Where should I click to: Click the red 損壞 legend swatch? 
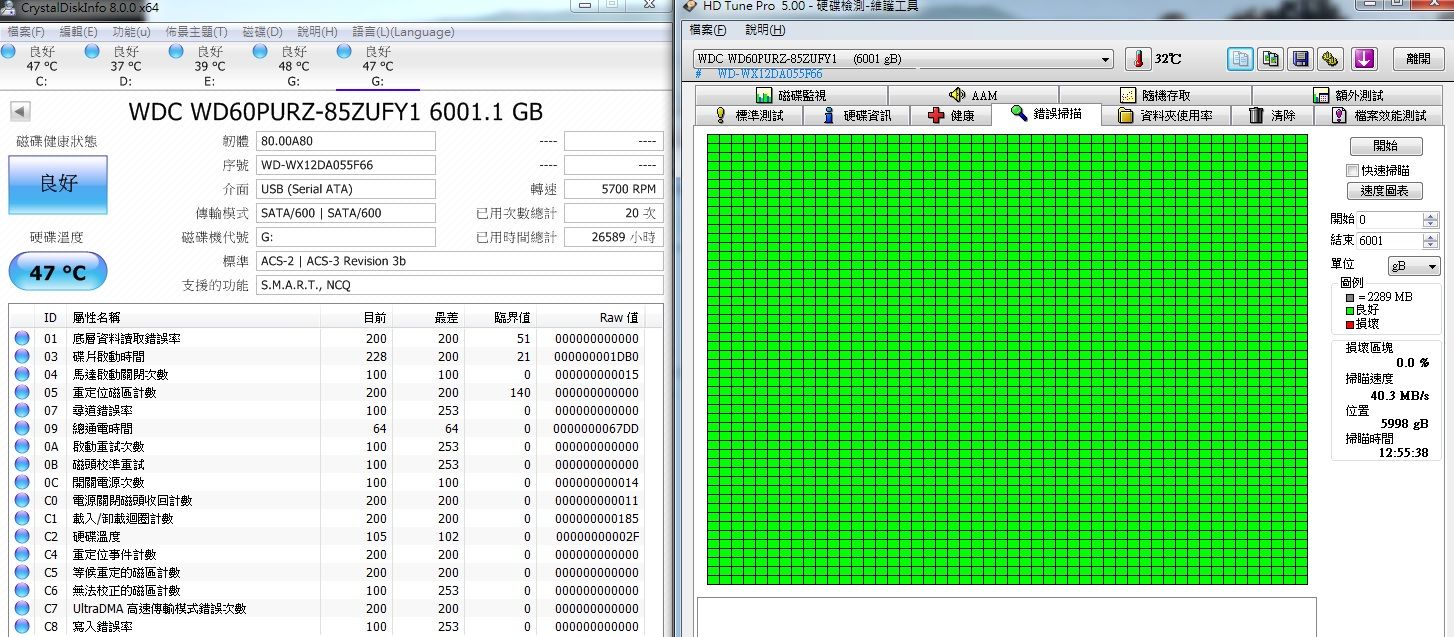[1350, 323]
